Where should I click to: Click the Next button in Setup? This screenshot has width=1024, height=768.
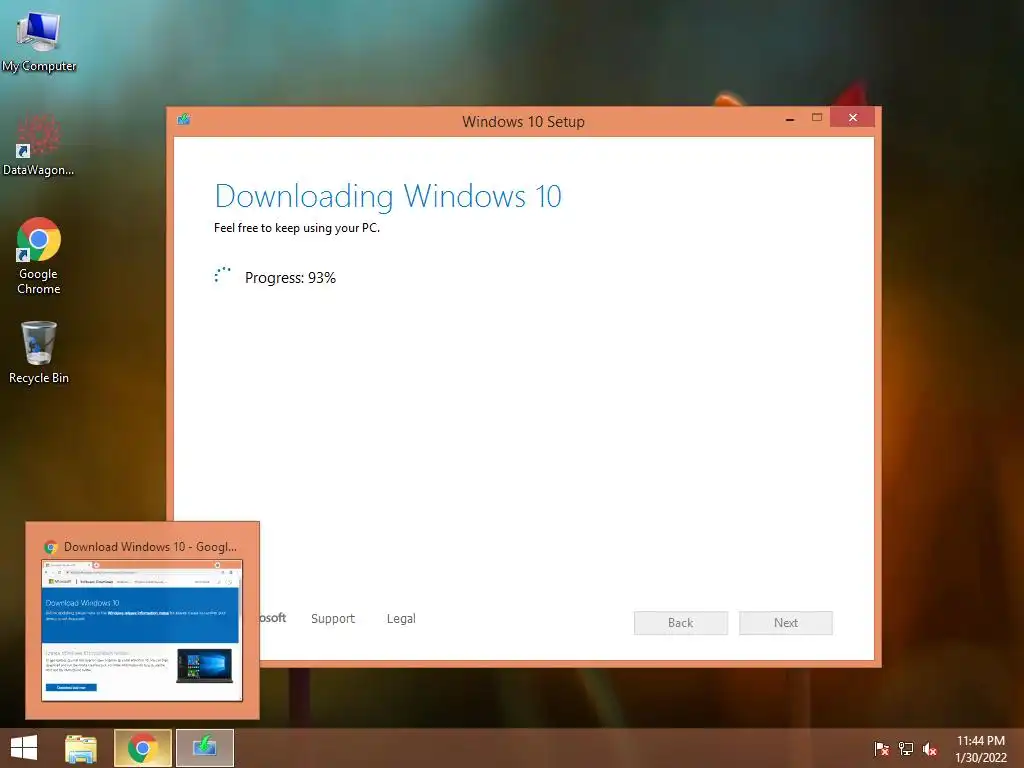click(786, 623)
